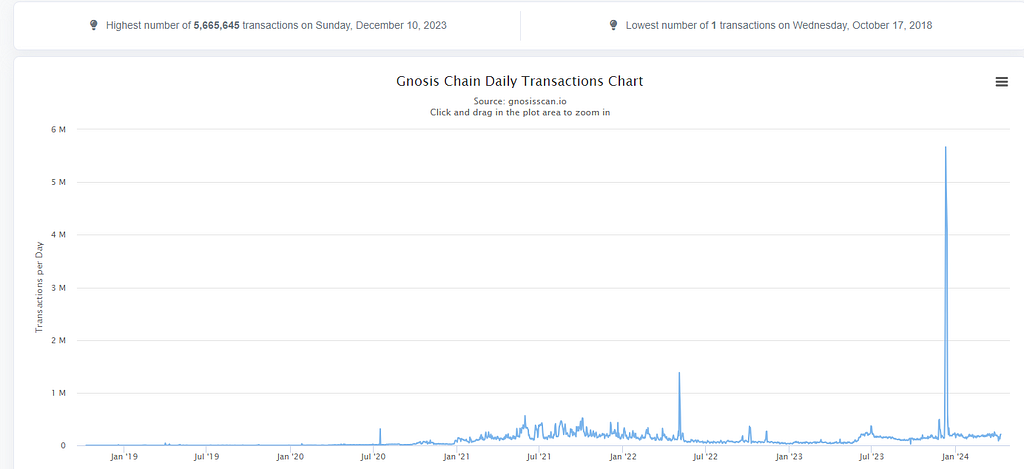Click the Jan '19 x-axis label

123,457
